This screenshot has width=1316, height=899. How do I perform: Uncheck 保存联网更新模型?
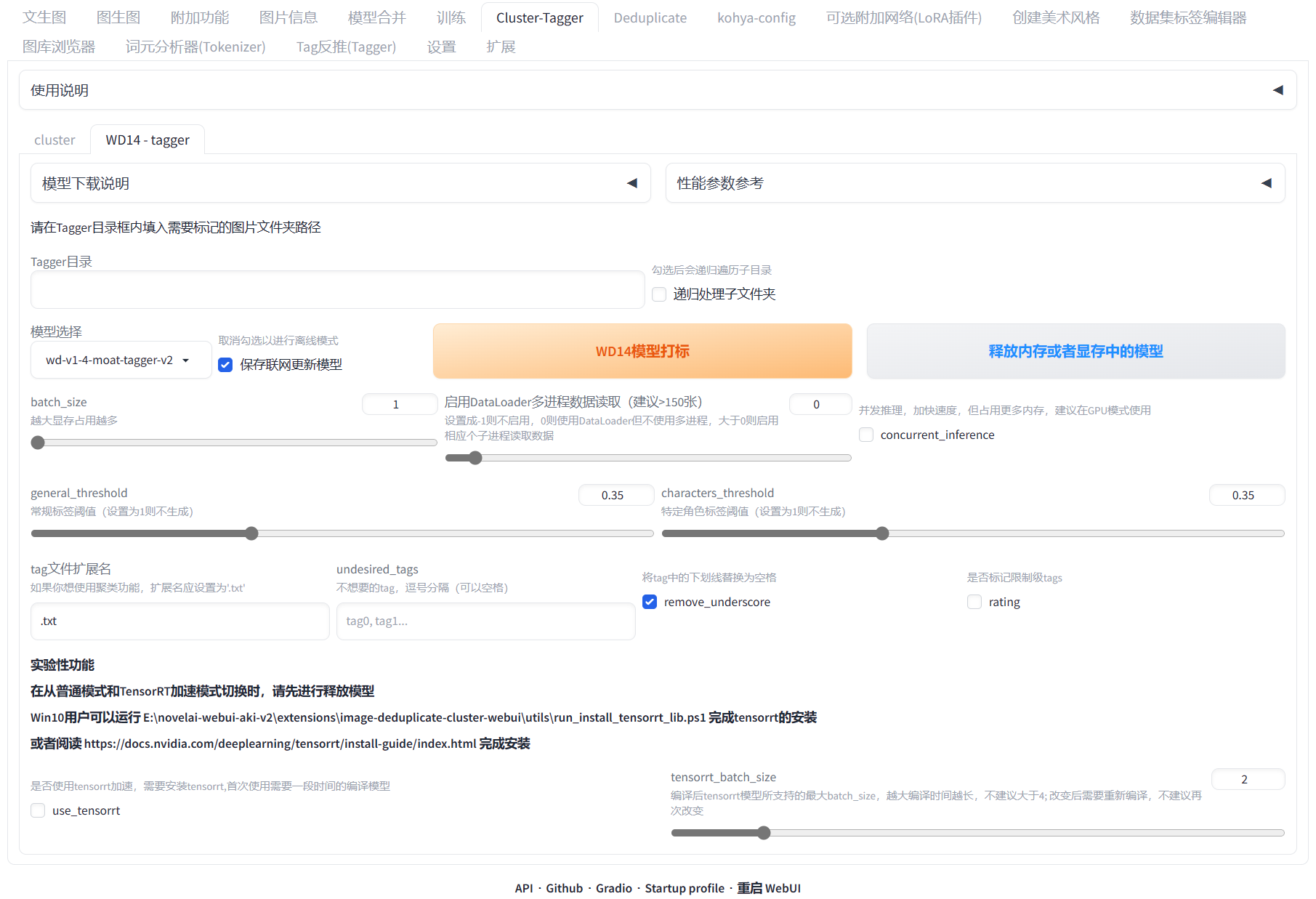[225, 364]
